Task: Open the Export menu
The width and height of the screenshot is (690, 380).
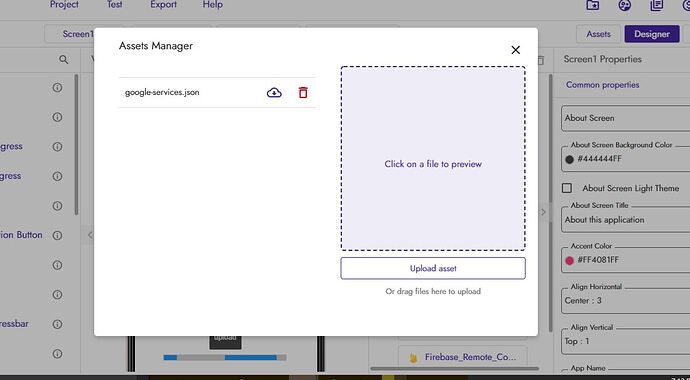Action: [x=163, y=5]
